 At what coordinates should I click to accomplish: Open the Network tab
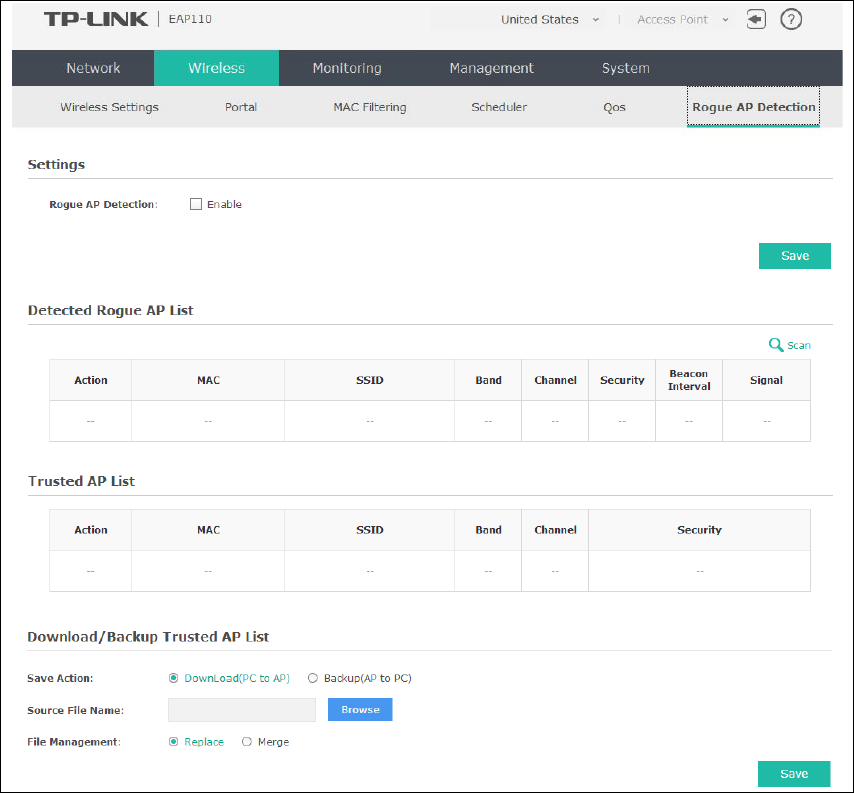(93, 68)
